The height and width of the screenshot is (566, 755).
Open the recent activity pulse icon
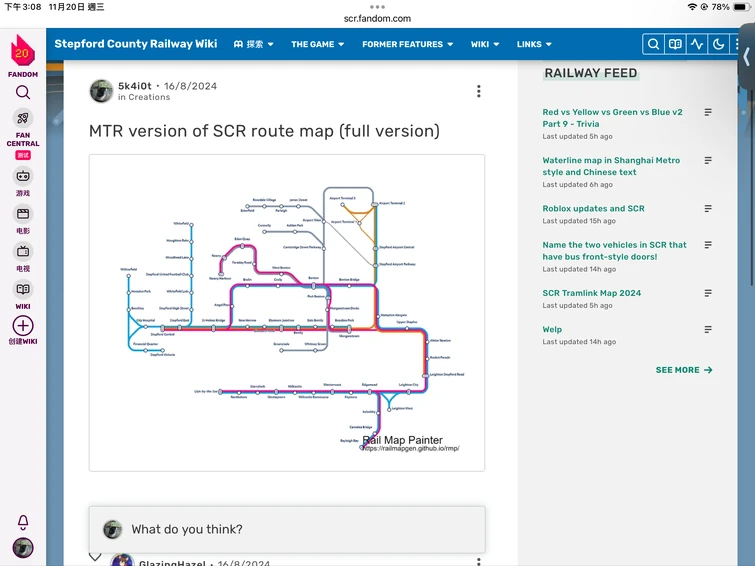click(697, 44)
